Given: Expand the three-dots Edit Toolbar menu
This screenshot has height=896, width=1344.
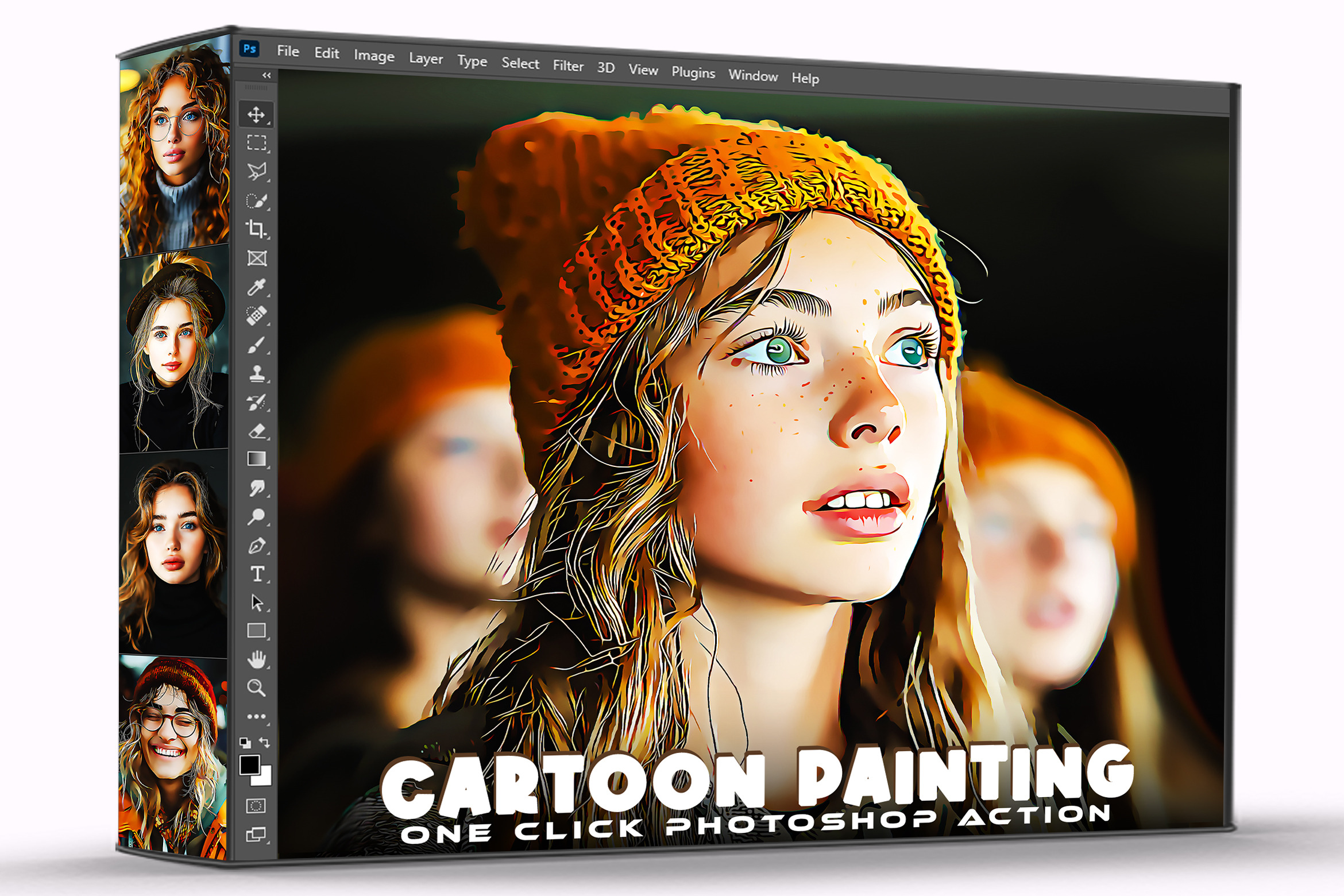Looking at the screenshot, I should point(256,716).
